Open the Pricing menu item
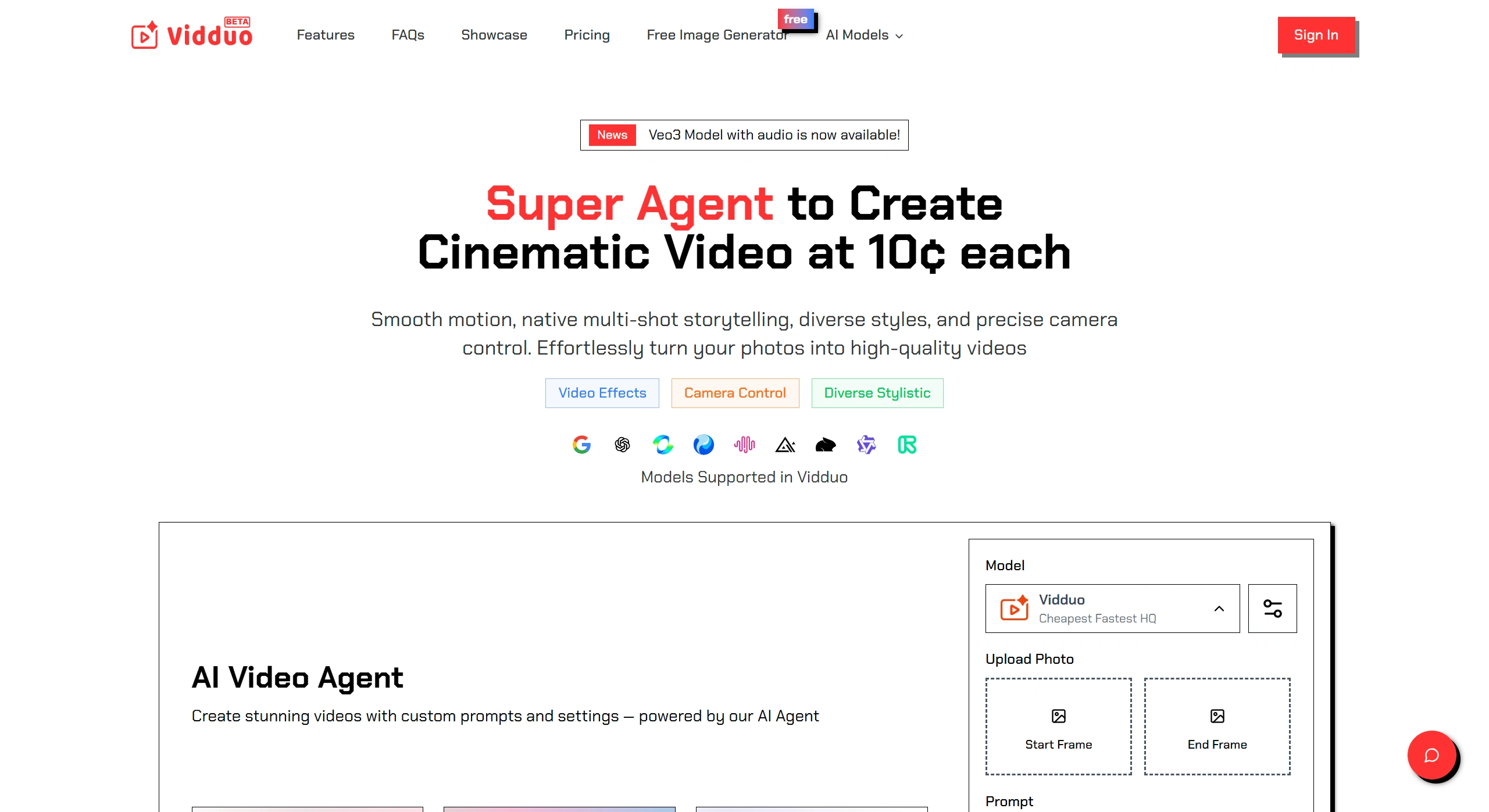The height and width of the screenshot is (812, 1489). click(x=587, y=35)
